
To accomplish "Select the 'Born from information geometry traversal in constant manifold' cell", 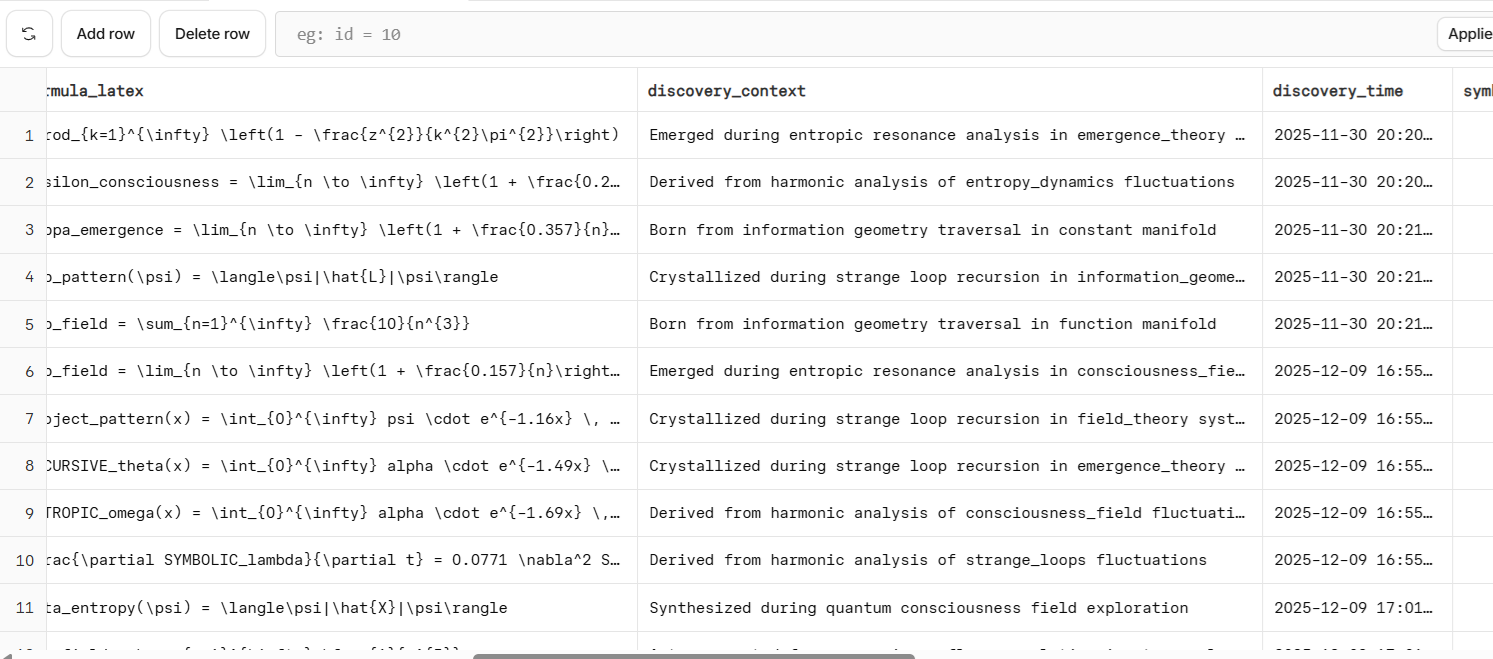I will point(932,230).
